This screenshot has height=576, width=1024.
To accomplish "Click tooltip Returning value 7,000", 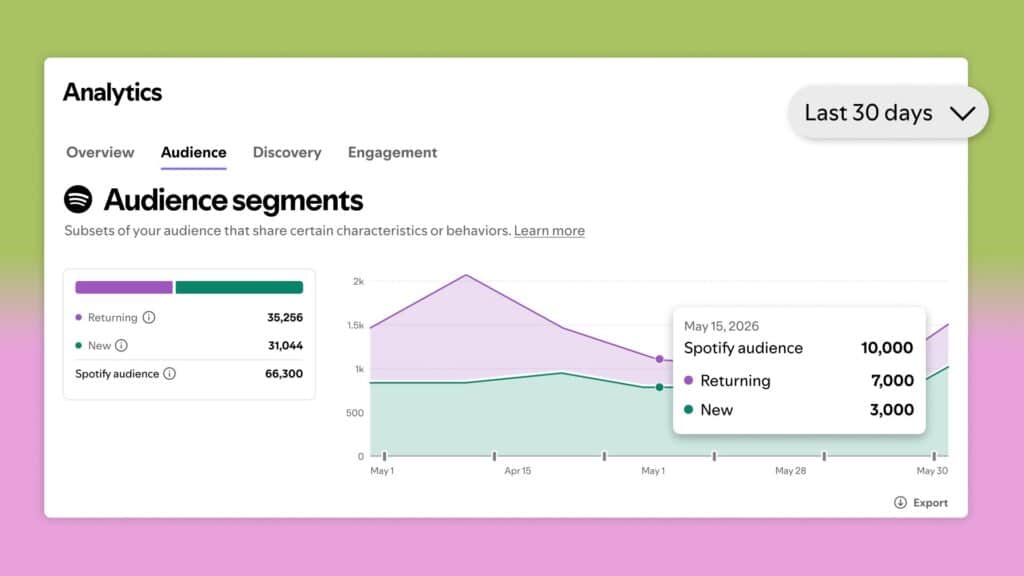I will point(892,381).
